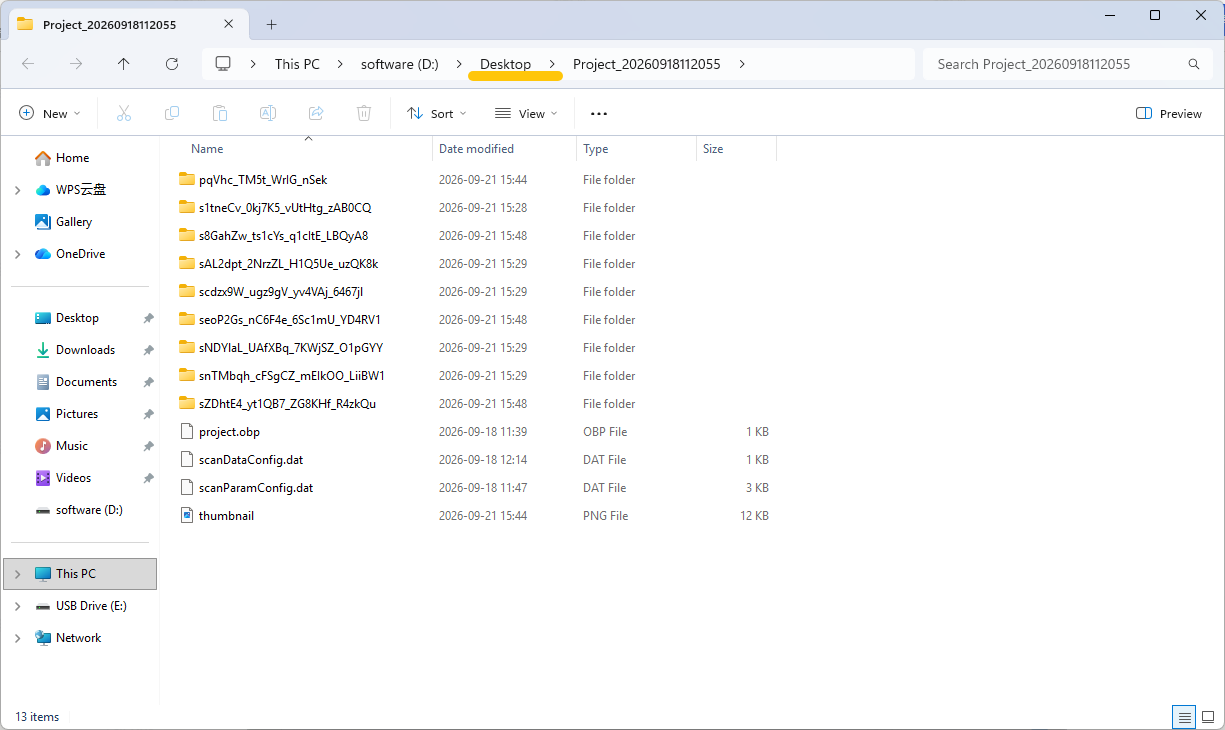Screen dimensions: 1225x730
Task: Switch to the details view layout icon
Action: pos(1184,717)
